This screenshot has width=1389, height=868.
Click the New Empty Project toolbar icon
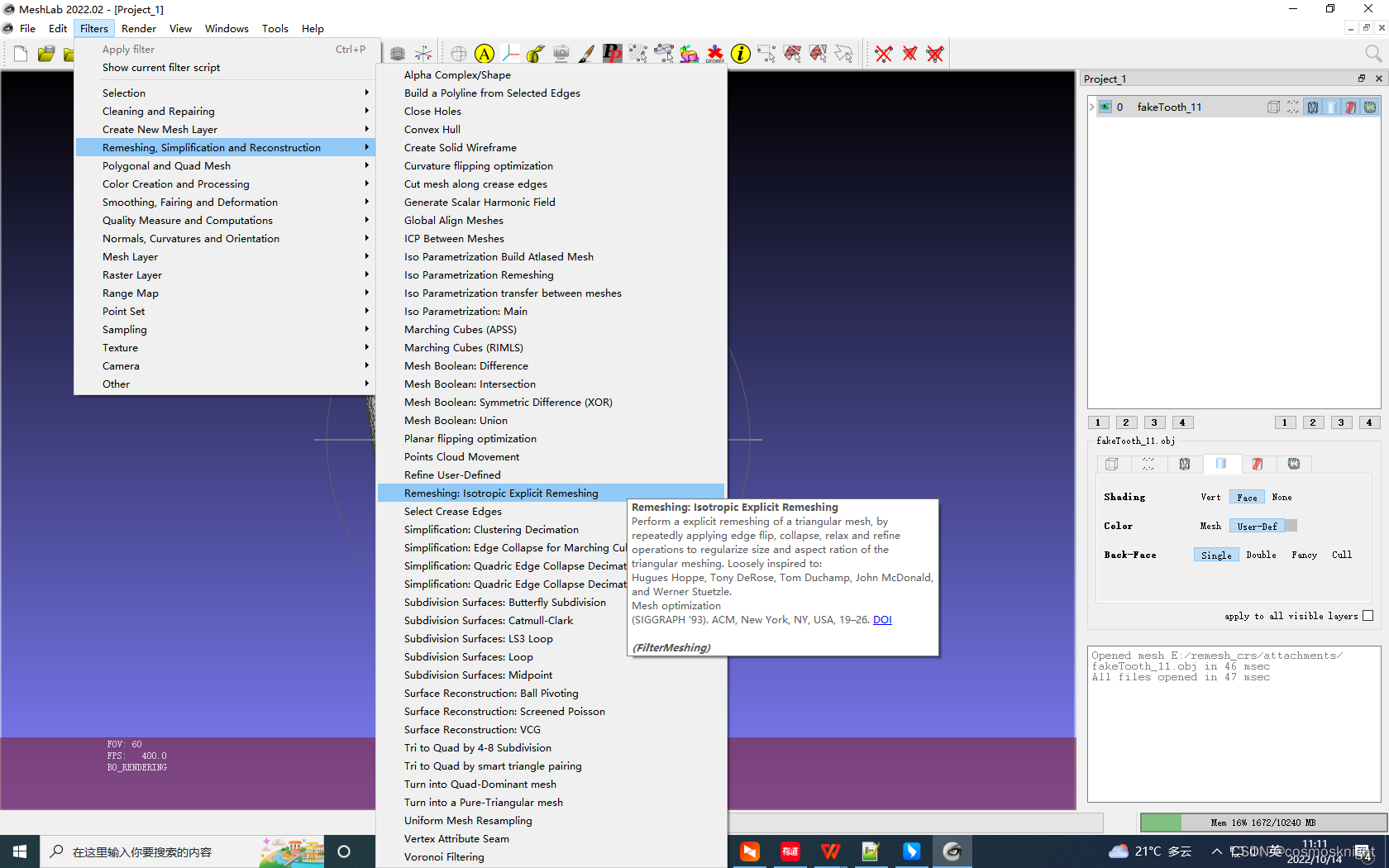pyautogui.click(x=21, y=54)
